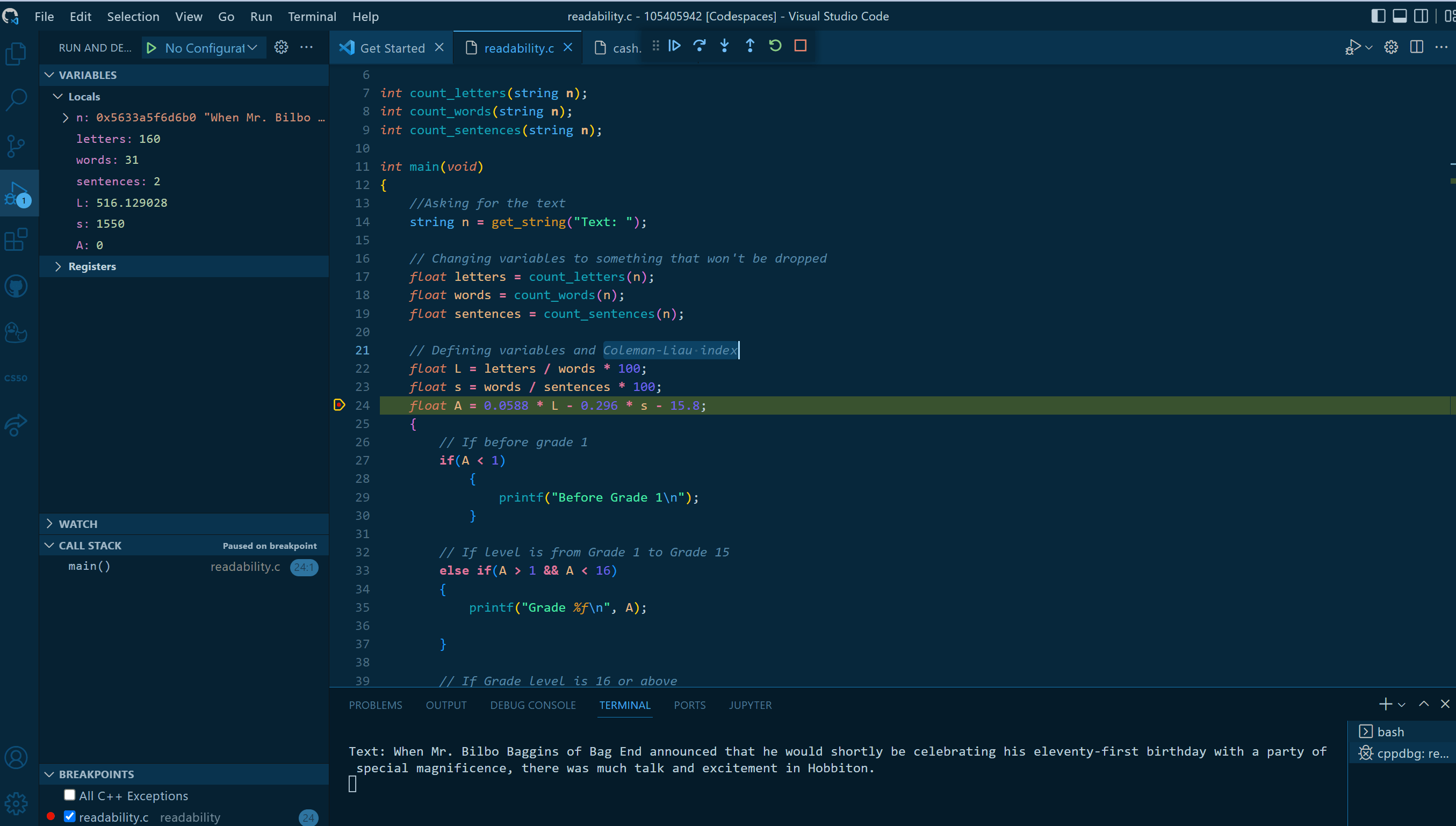The width and height of the screenshot is (1456, 826).
Task: Open the Explorer view in the activity bar
Action: [16, 54]
